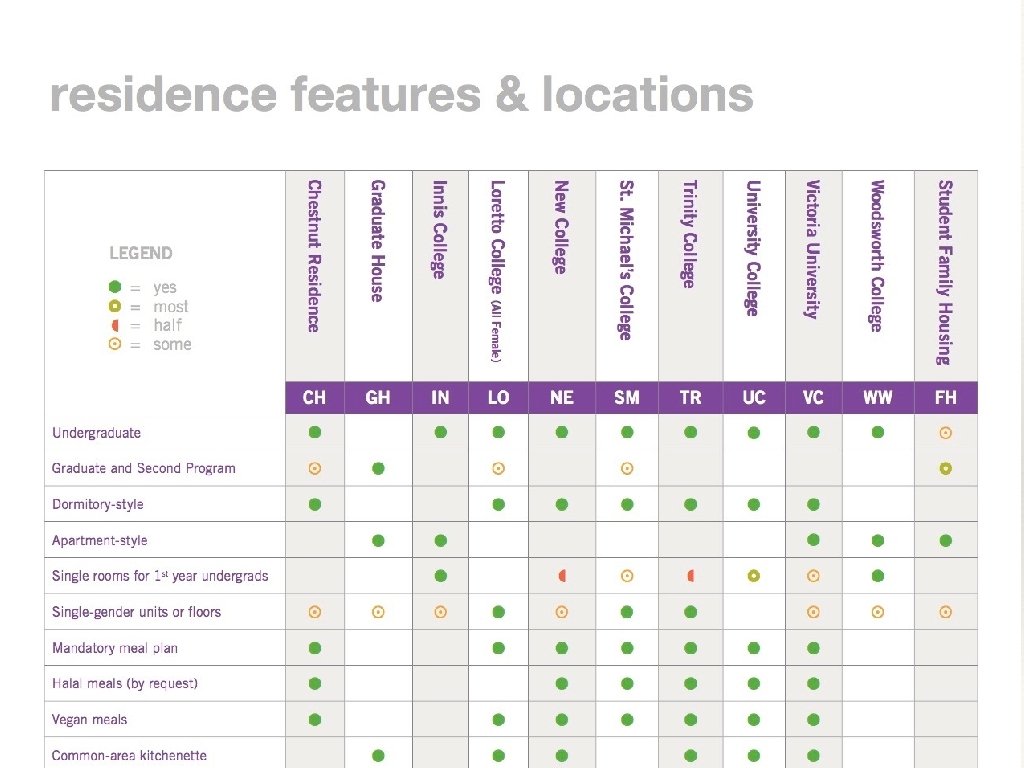
Task: Click the Dormitory-style dot under VC
Action: click(813, 504)
